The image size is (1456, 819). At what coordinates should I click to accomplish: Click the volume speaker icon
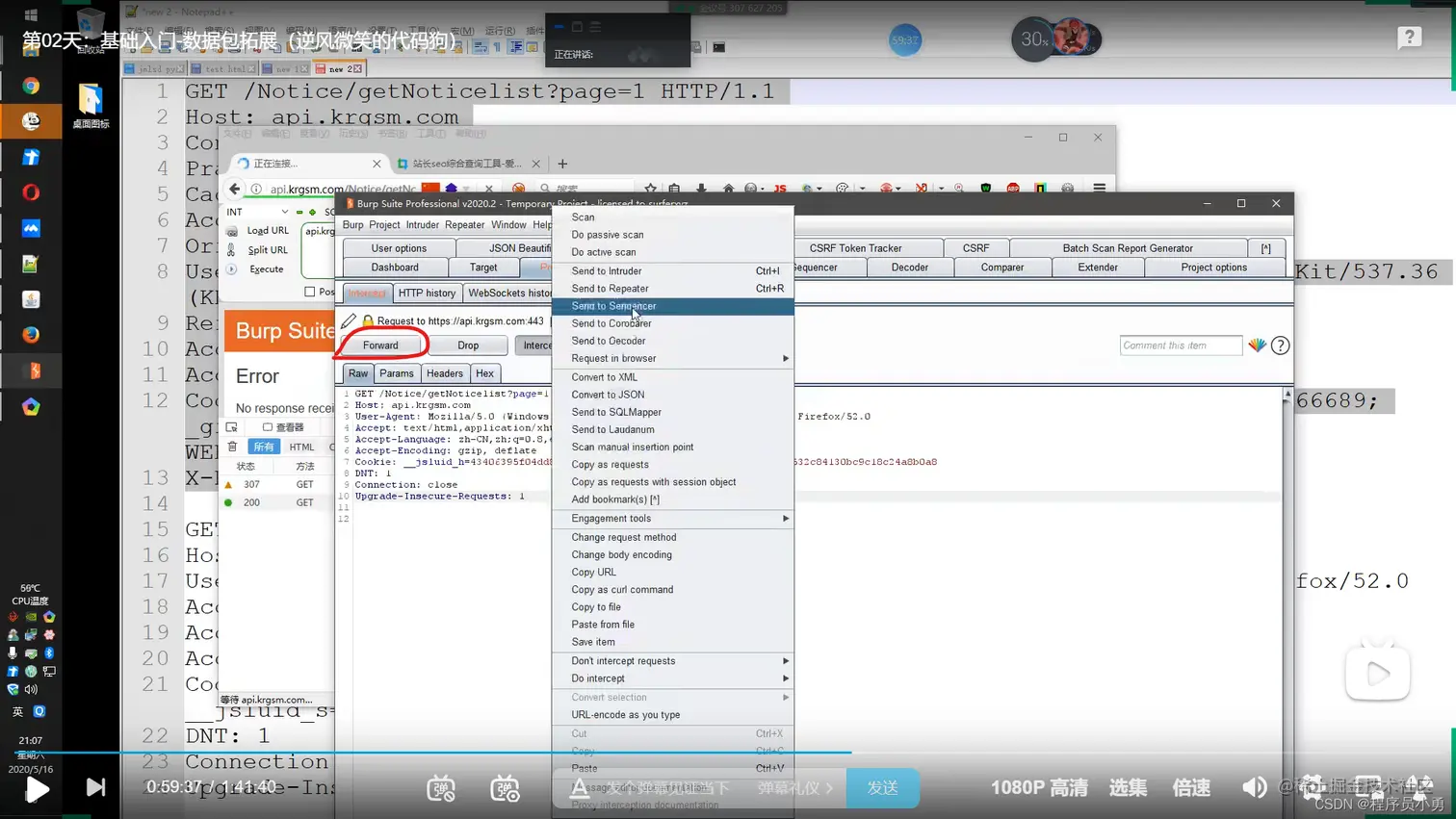tap(1254, 787)
